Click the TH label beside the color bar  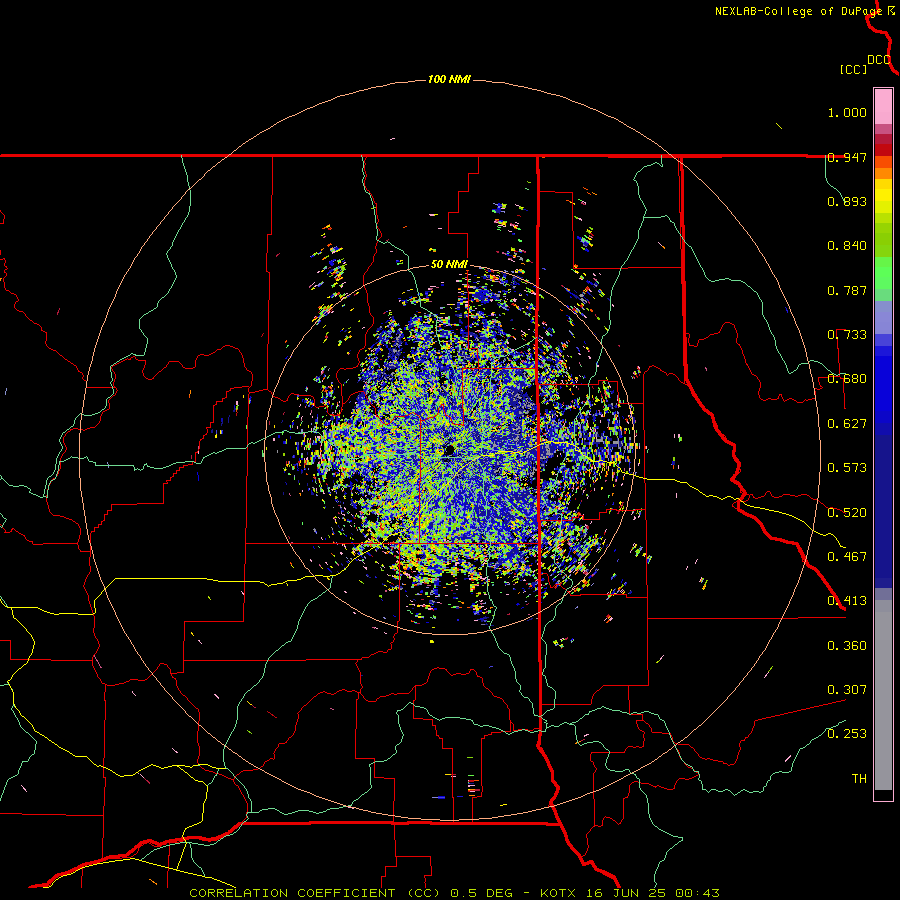(x=859, y=779)
